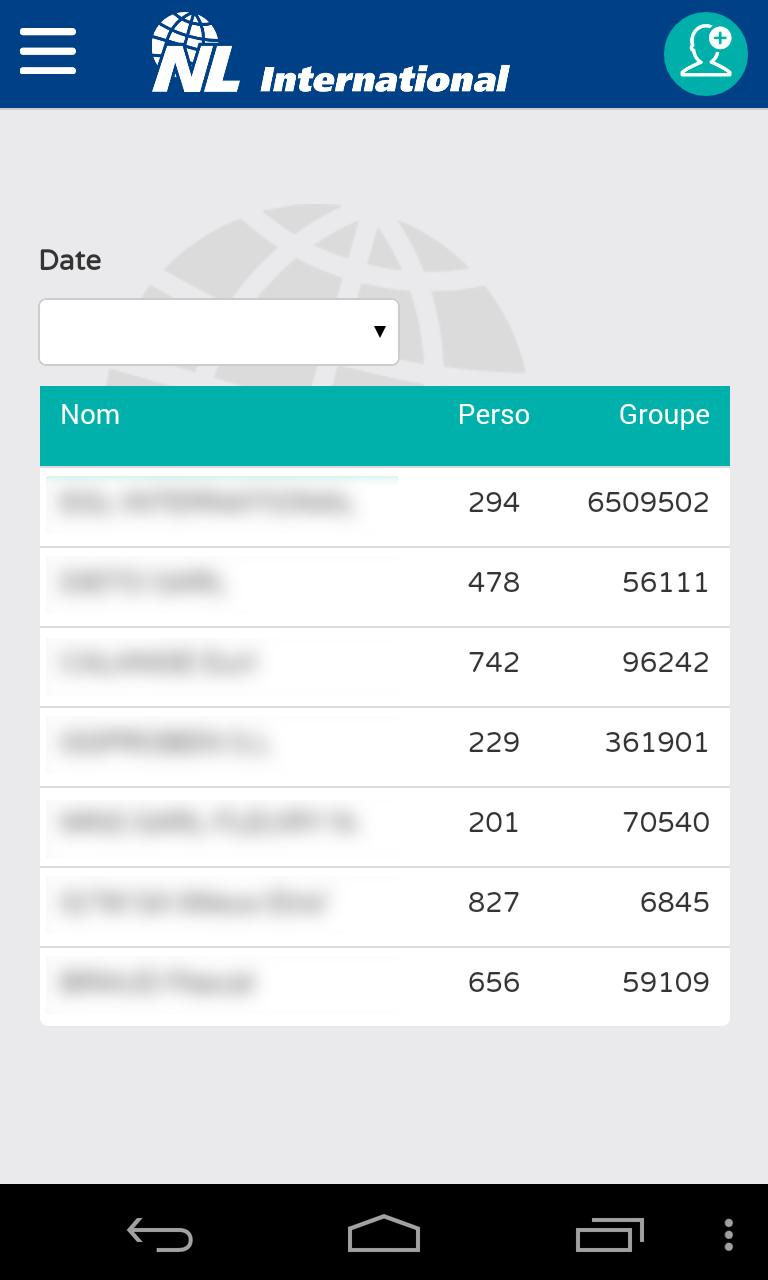The image size is (768, 1280).
Task: Click the Groupe column header
Action: (x=664, y=415)
